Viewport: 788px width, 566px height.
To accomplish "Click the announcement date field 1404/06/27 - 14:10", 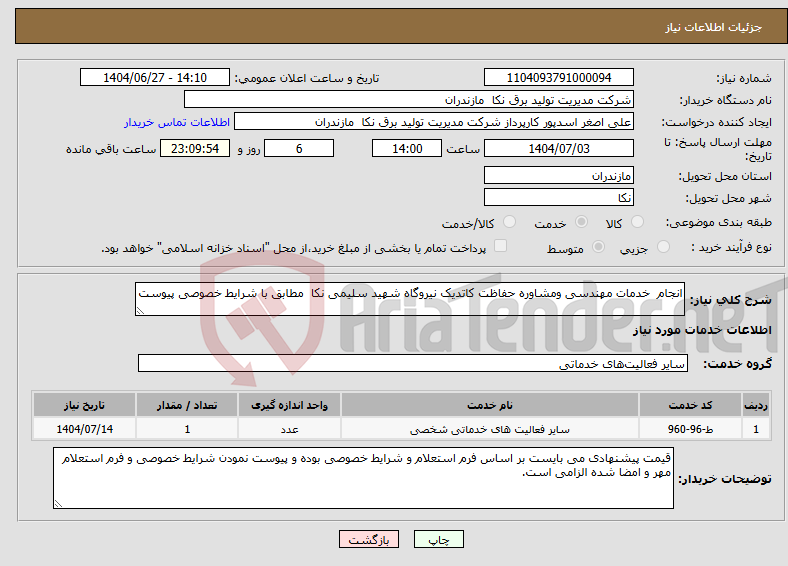I will click(155, 77).
